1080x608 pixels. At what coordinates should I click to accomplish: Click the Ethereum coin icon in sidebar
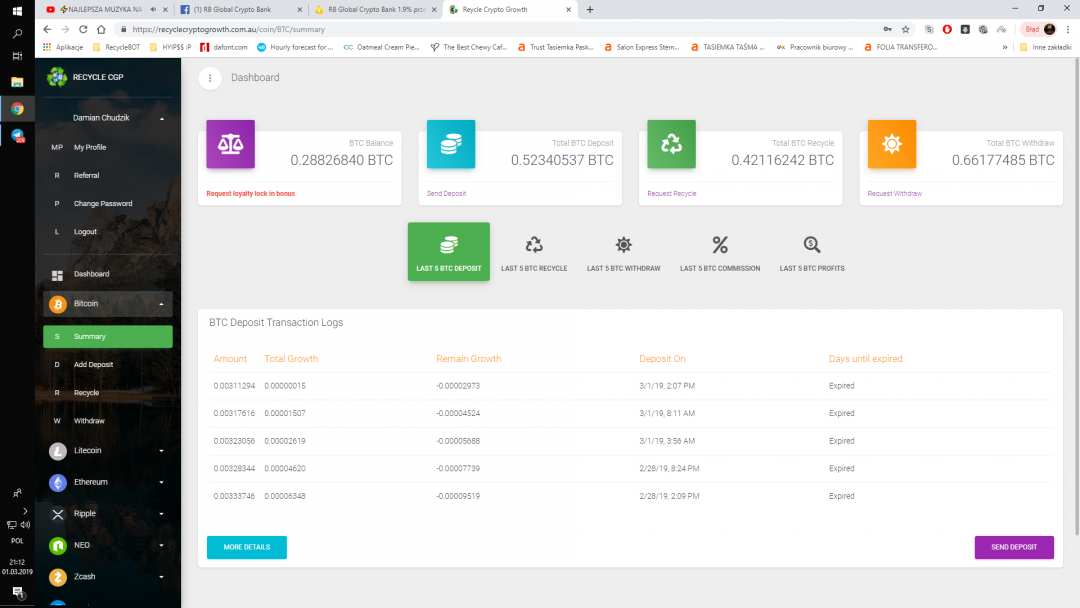pyautogui.click(x=58, y=482)
